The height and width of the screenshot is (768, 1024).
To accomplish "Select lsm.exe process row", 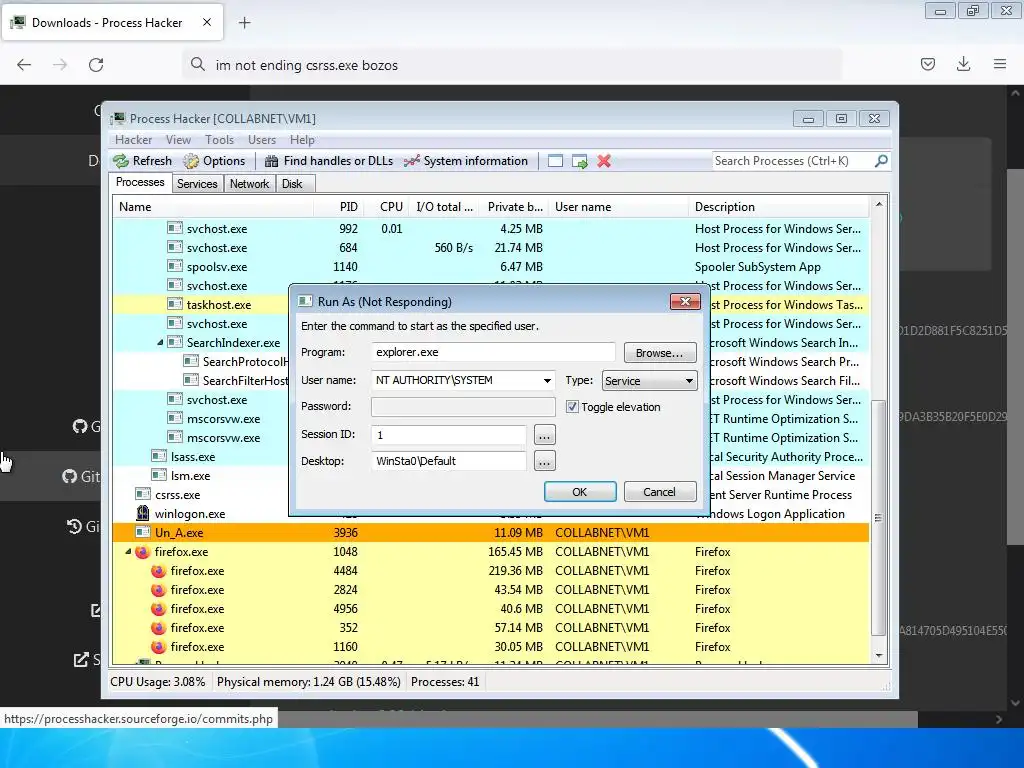I will (491, 475).
